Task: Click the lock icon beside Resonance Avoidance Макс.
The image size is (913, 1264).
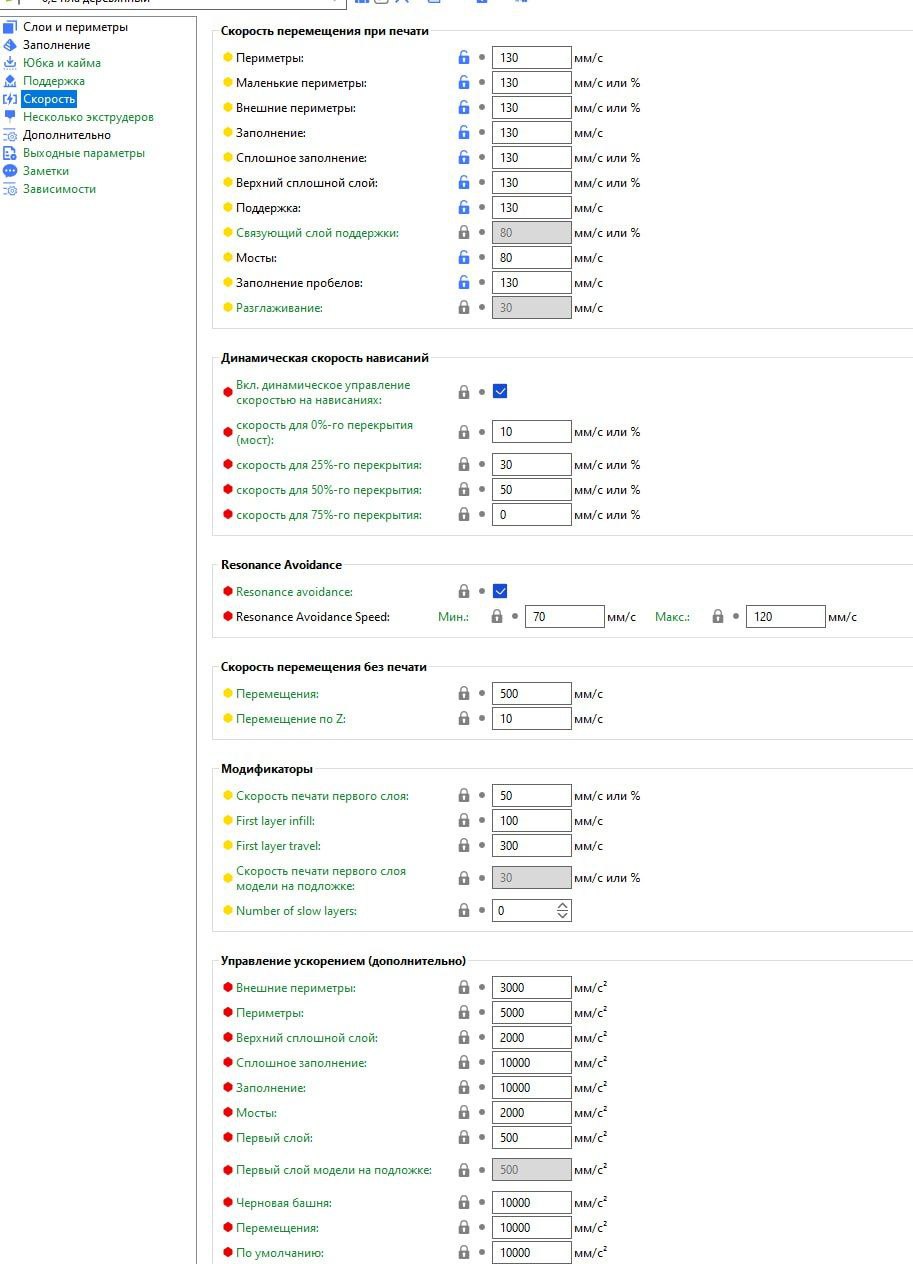Action: (x=718, y=616)
